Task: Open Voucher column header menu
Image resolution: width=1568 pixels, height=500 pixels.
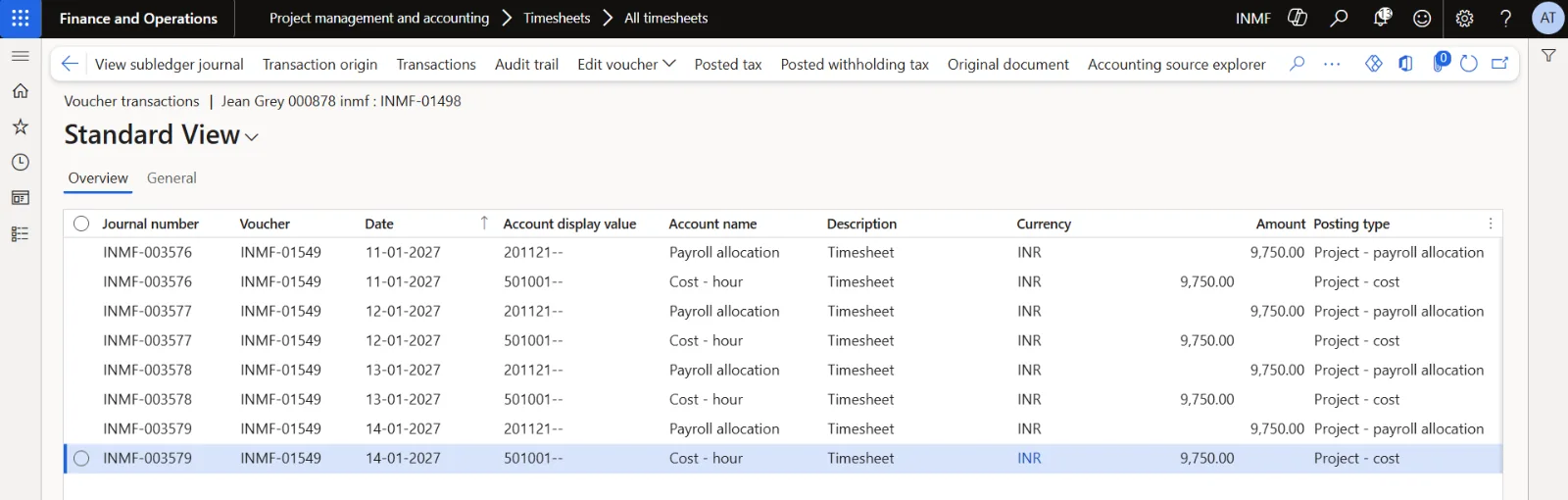Action: 265,224
